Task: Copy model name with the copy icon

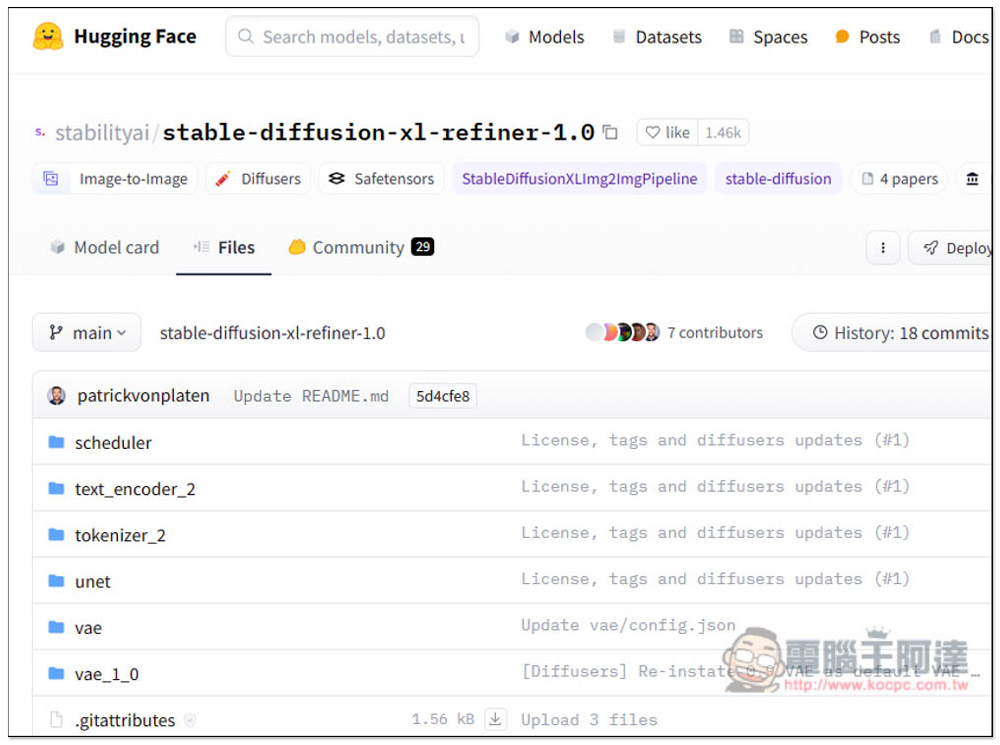Action: (x=610, y=133)
